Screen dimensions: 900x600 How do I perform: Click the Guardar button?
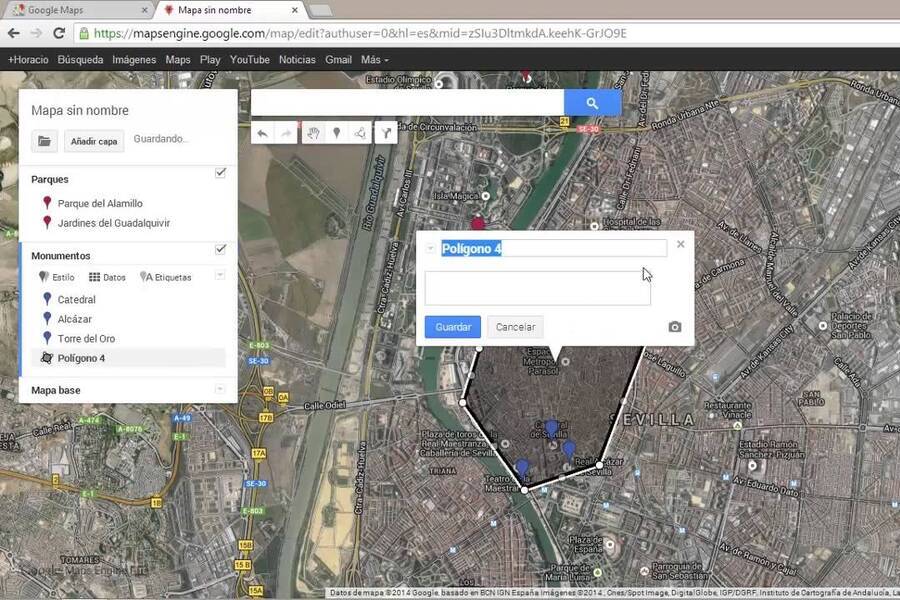tap(453, 327)
